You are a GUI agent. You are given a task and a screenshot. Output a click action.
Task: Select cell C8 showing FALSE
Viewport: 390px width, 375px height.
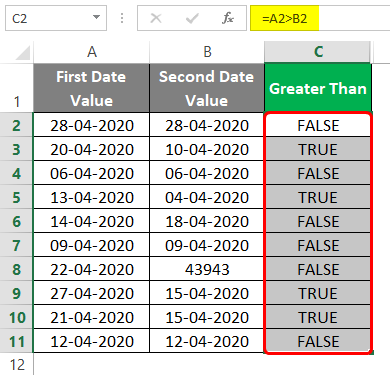pyautogui.click(x=318, y=269)
